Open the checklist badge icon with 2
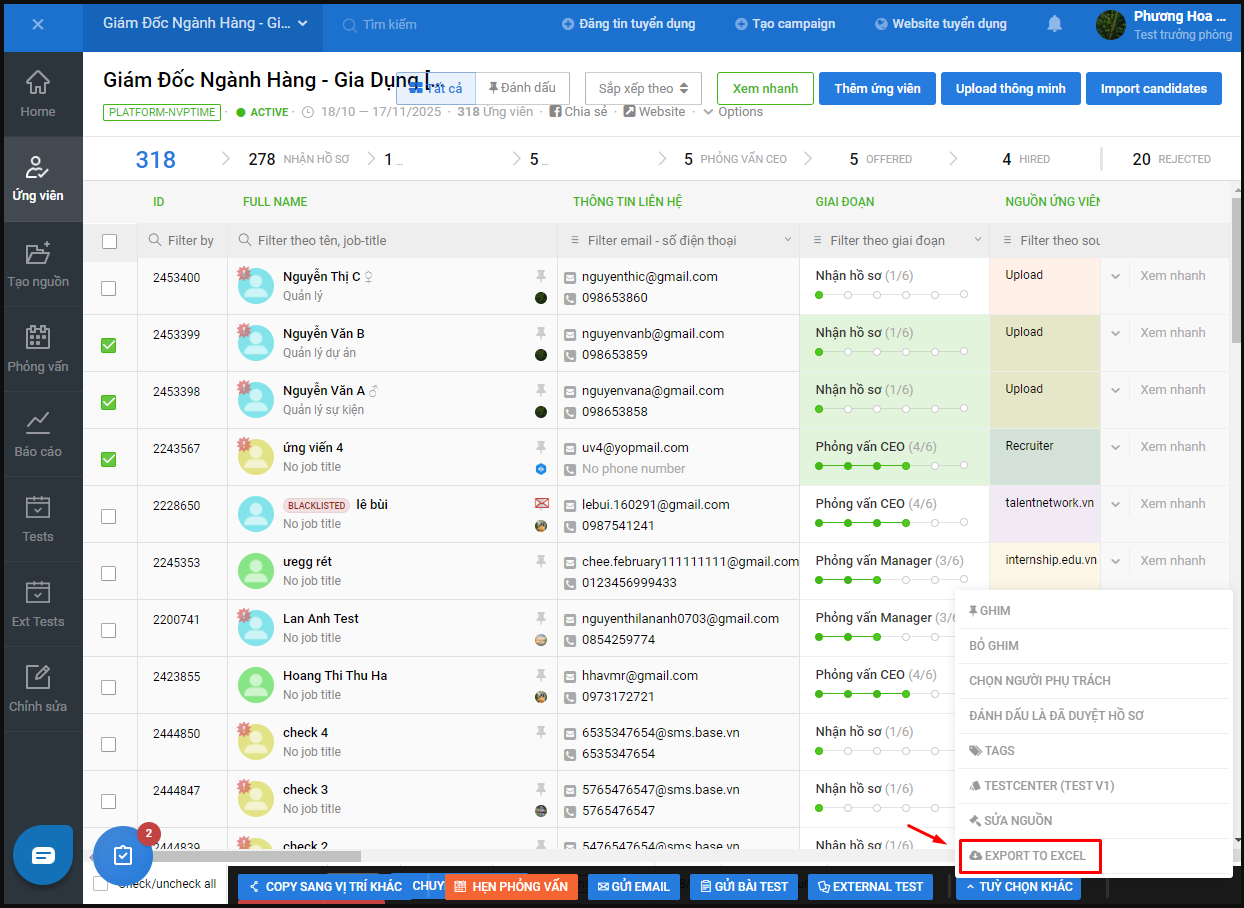This screenshot has width=1244, height=908. pyautogui.click(x=123, y=856)
